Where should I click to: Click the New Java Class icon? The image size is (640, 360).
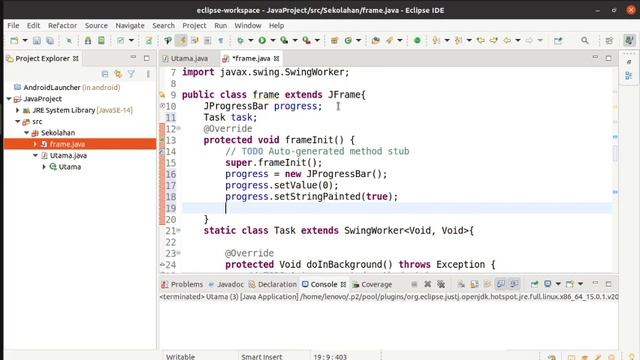348,40
